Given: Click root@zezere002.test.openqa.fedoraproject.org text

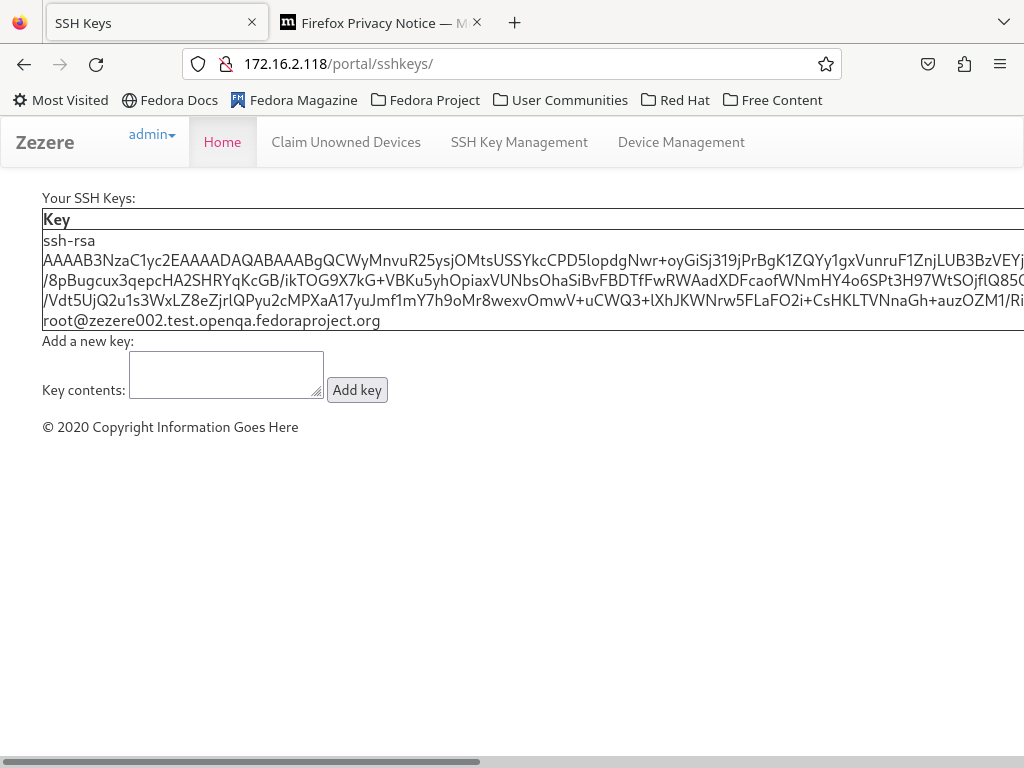Looking at the screenshot, I should pos(212,321).
